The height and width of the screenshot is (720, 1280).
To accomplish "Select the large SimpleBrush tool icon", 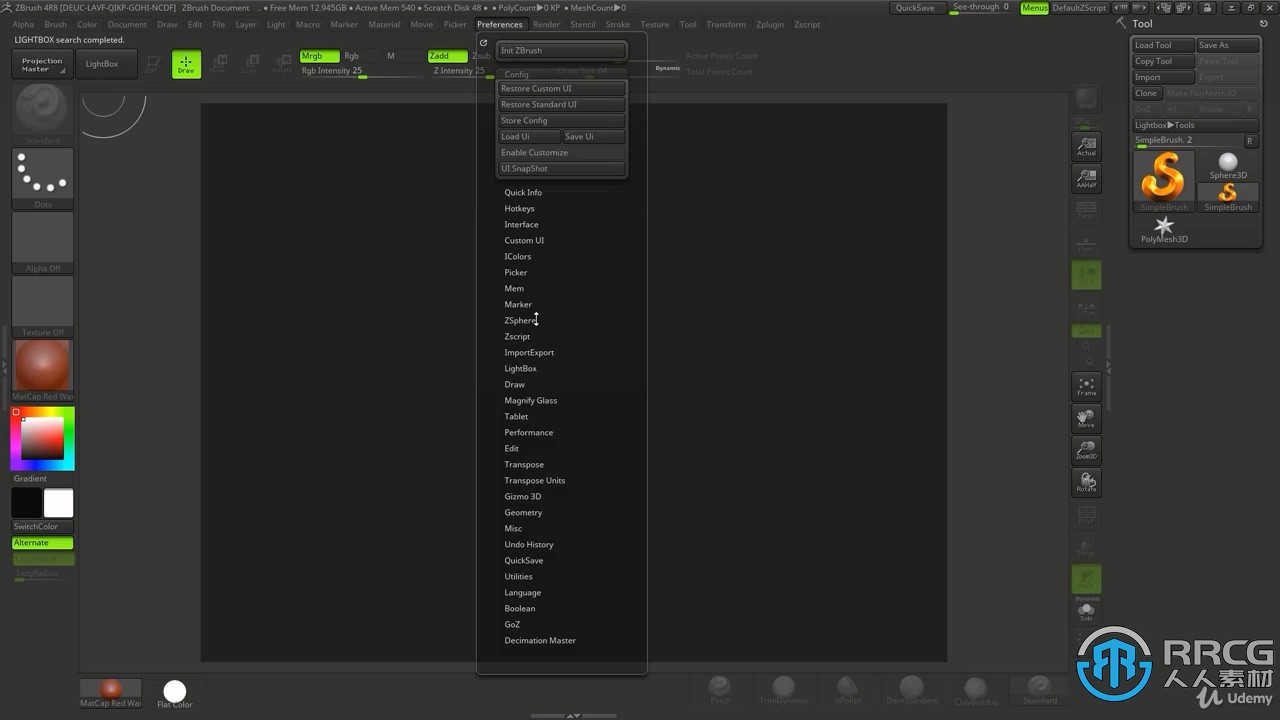I will click(1164, 180).
